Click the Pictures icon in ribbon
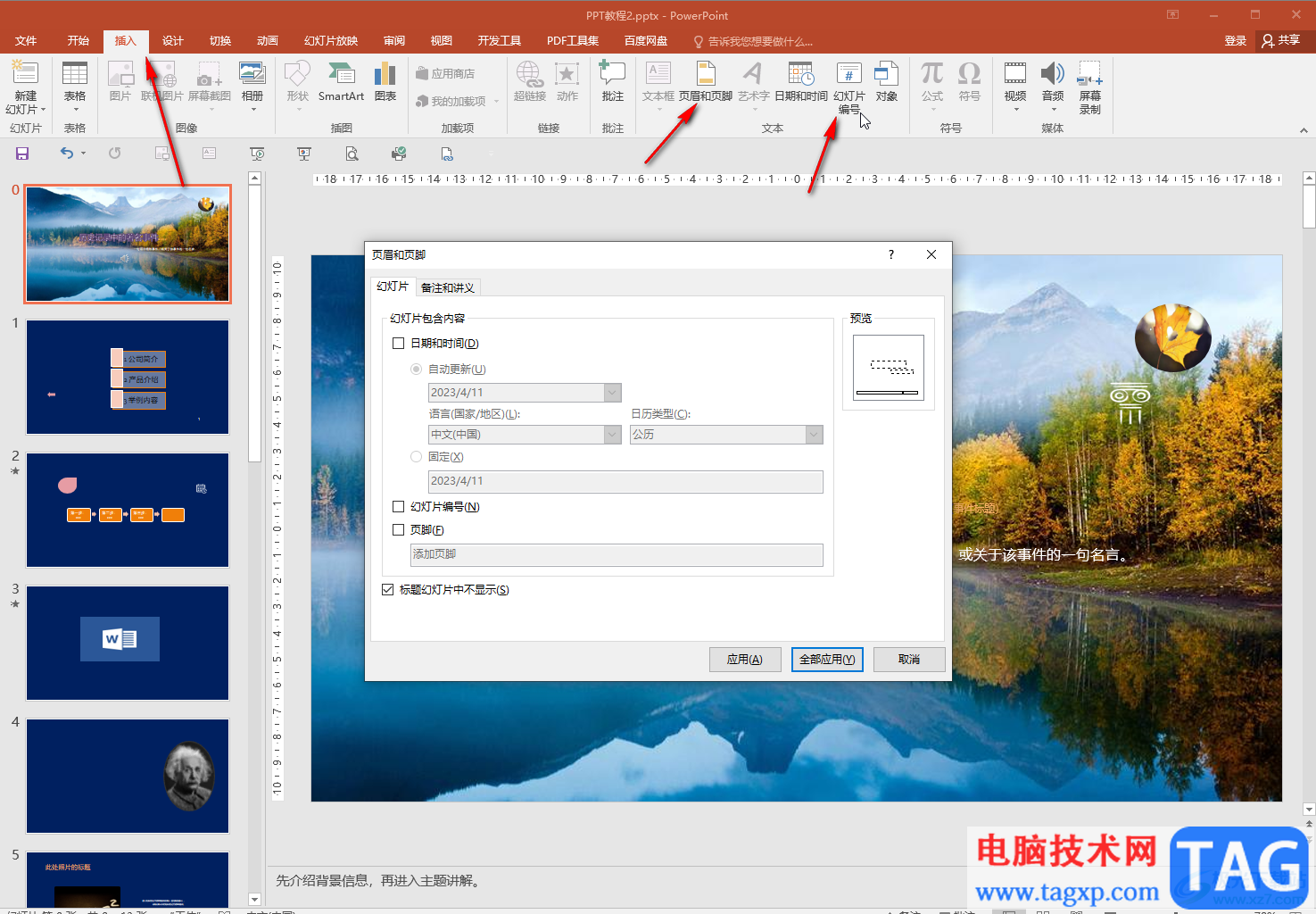Image resolution: width=1316 pixels, height=914 pixels. pos(120,80)
